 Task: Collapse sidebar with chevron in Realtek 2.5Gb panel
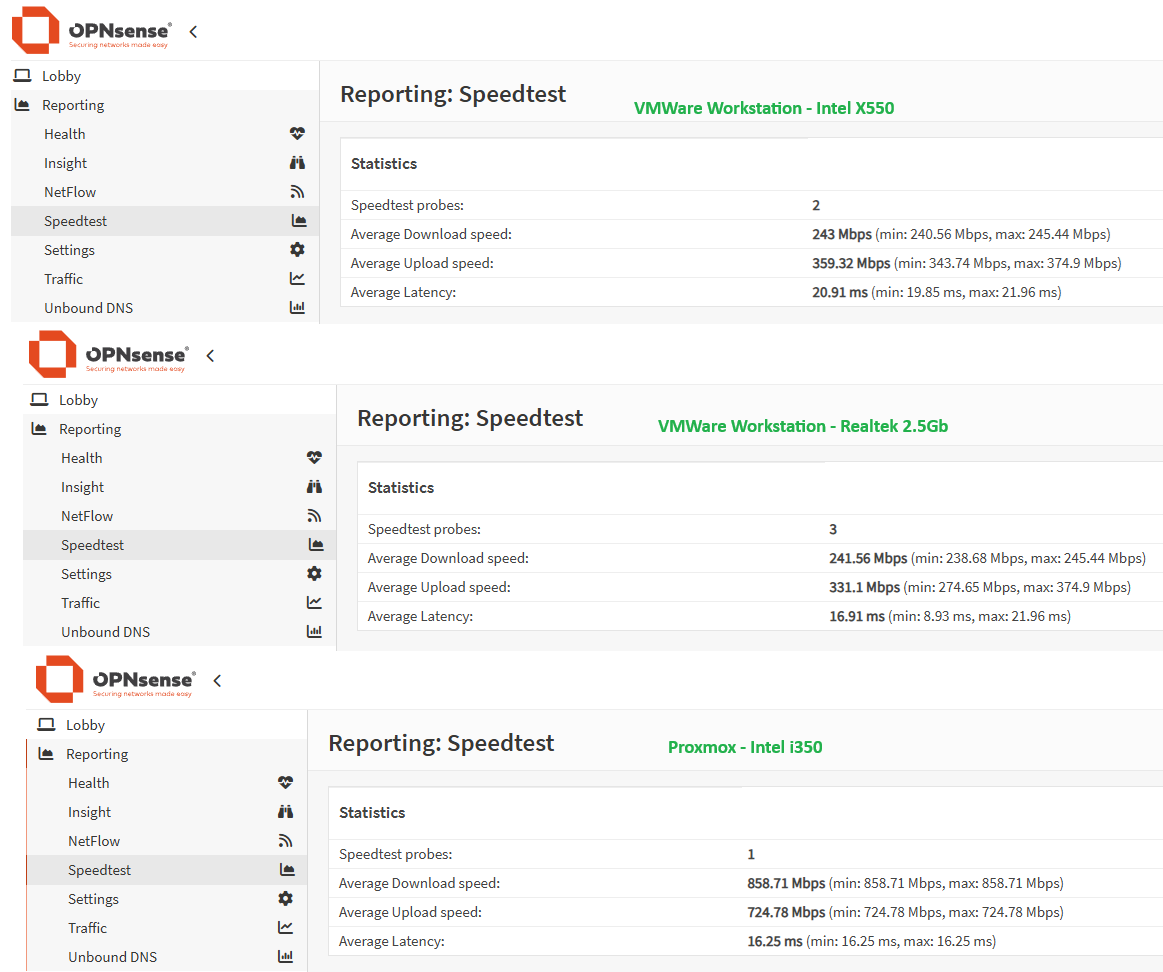coord(211,356)
